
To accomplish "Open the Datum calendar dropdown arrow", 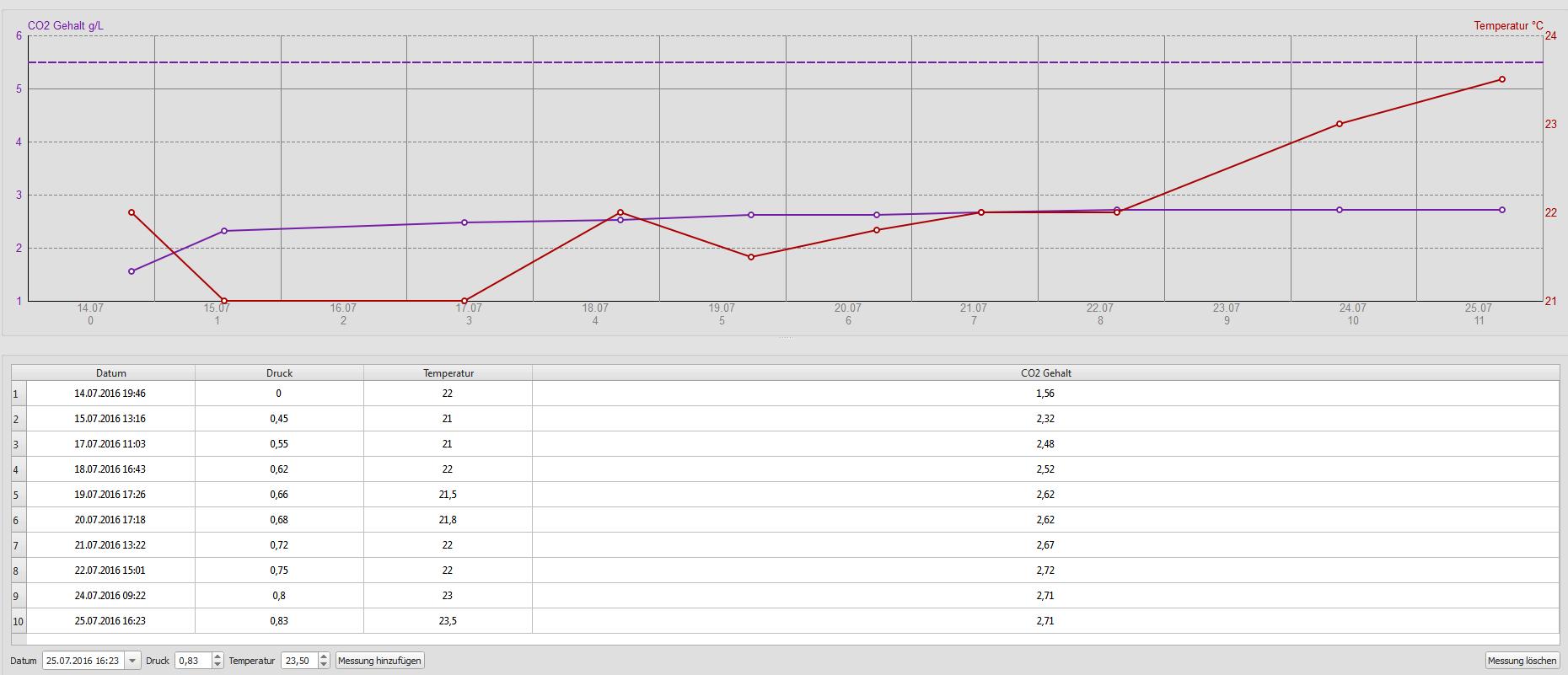I will click(x=132, y=661).
